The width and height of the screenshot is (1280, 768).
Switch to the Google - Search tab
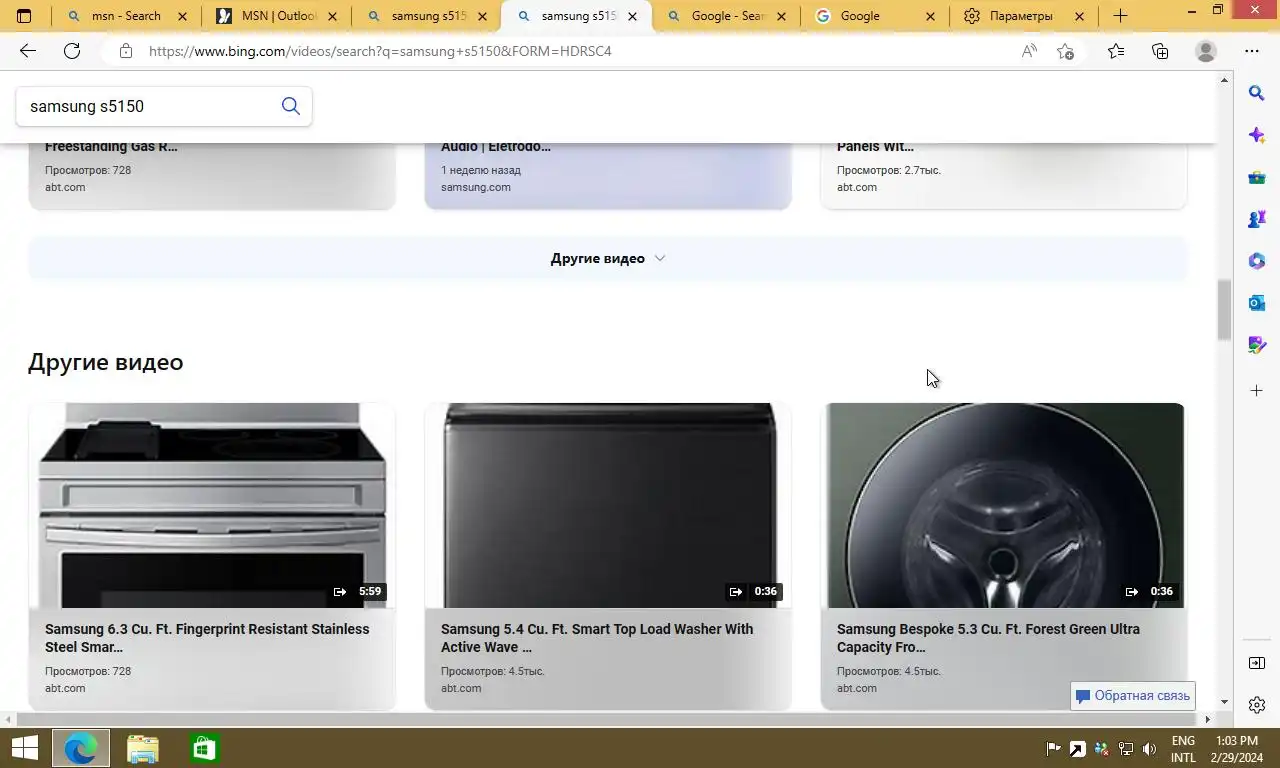coord(727,16)
